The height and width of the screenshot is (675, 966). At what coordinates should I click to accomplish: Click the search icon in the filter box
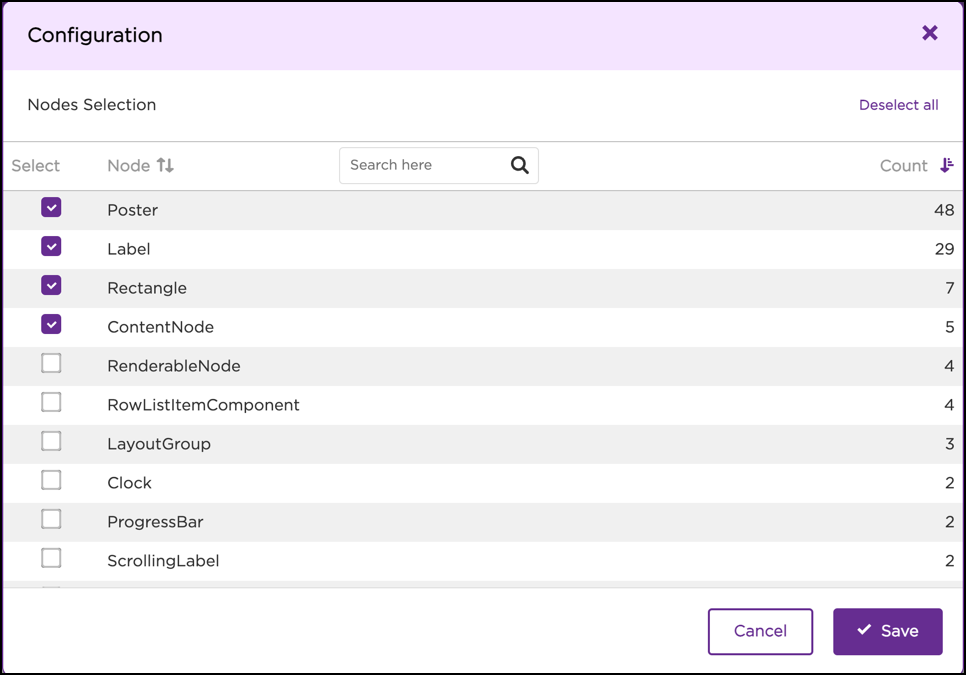pyautogui.click(x=519, y=164)
